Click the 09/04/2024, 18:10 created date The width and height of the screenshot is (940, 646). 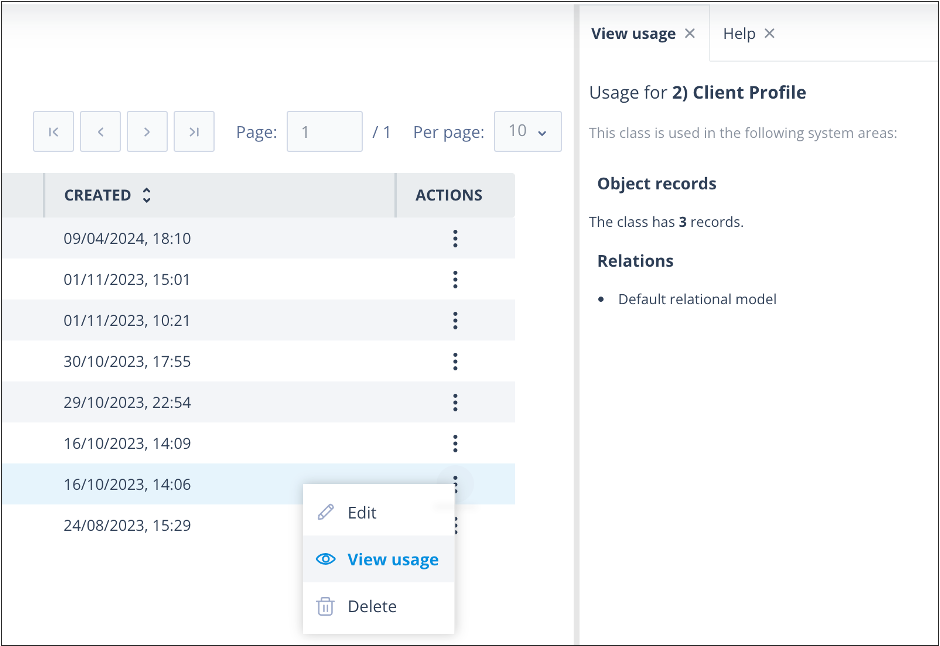[127, 239]
